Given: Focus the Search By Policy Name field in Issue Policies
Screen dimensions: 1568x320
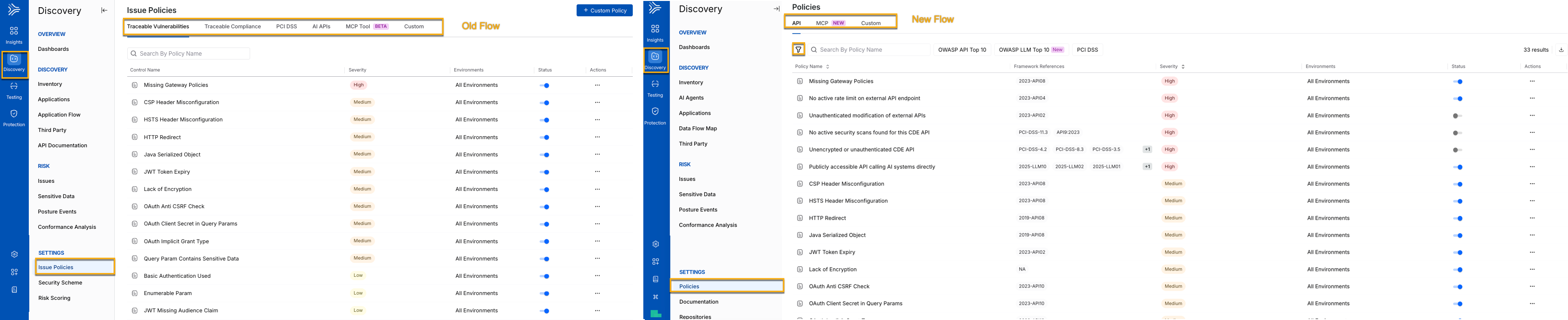Looking at the screenshot, I should pyautogui.click(x=189, y=54).
